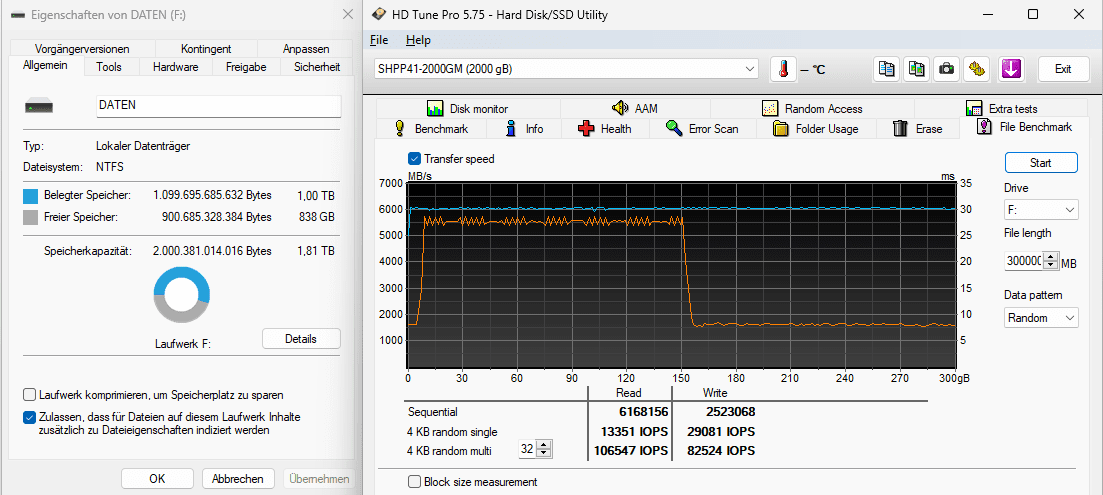The height and width of the screenshot is (495, 1103).
Task: Click the drive usage donut chart
Action: pyautogui.click(x=181, y=297)
